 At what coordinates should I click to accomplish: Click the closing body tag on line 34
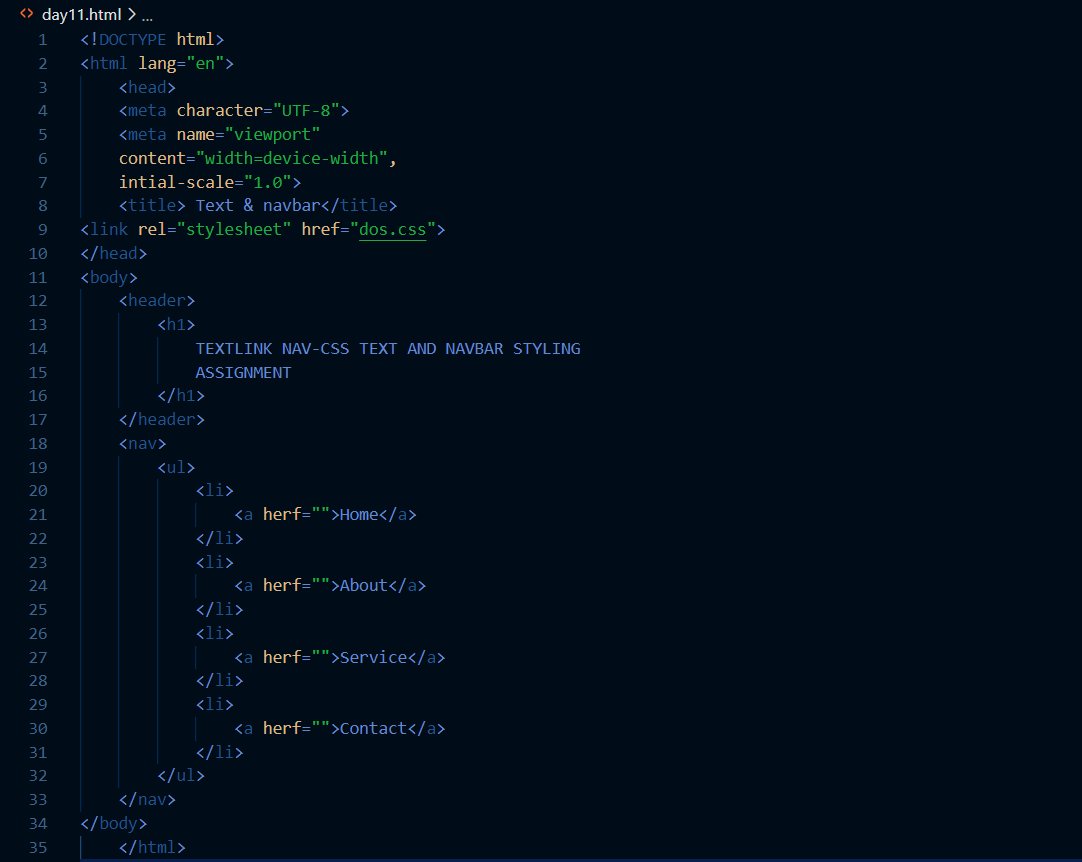pyautogui.click(x=114, y=824)
